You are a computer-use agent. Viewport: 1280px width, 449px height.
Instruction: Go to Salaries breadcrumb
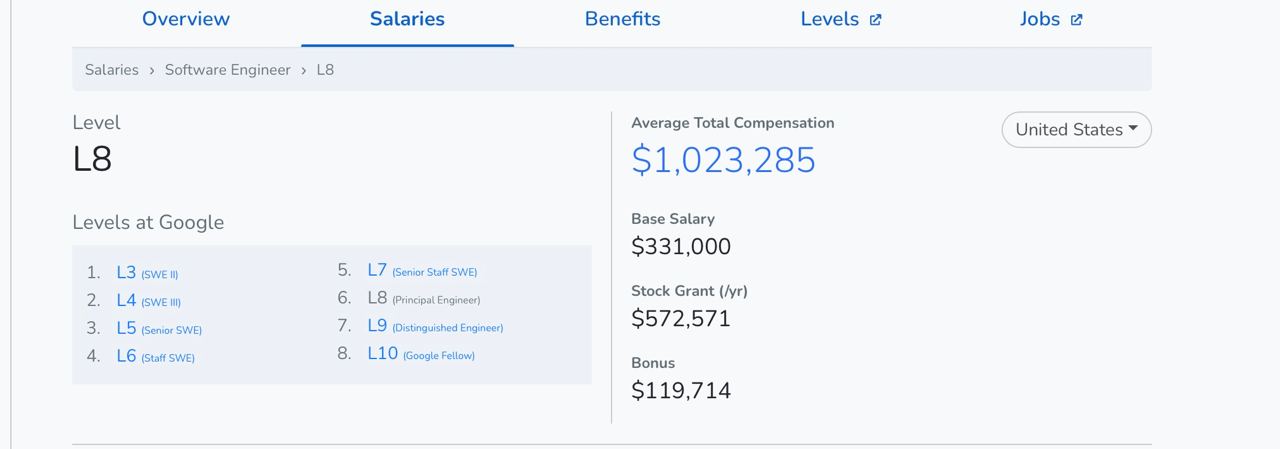[x=112, y=70]
